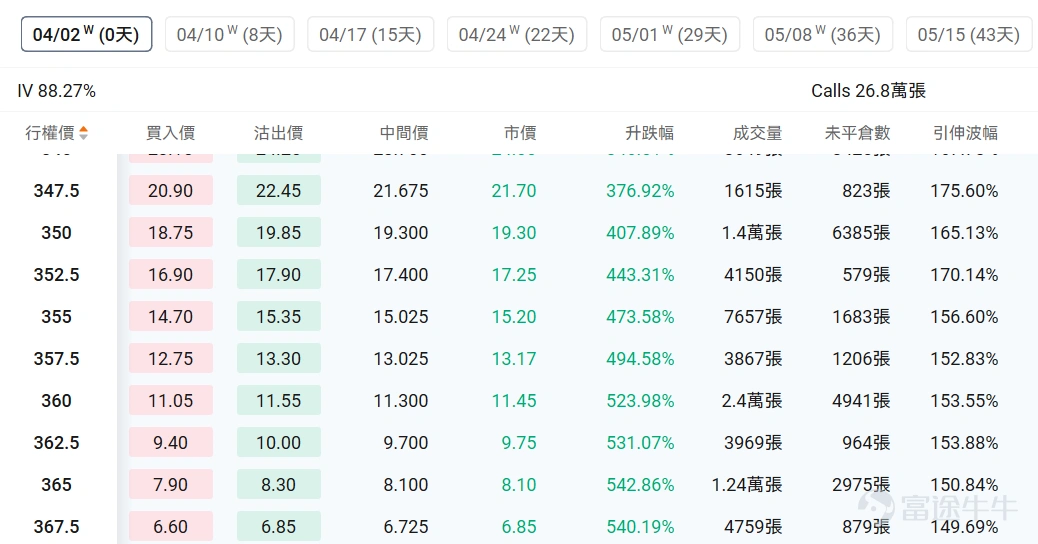Select the 04/02 (0天) expiry tab
This screenshot has height=544, width=1038.
tap(86, 34)
